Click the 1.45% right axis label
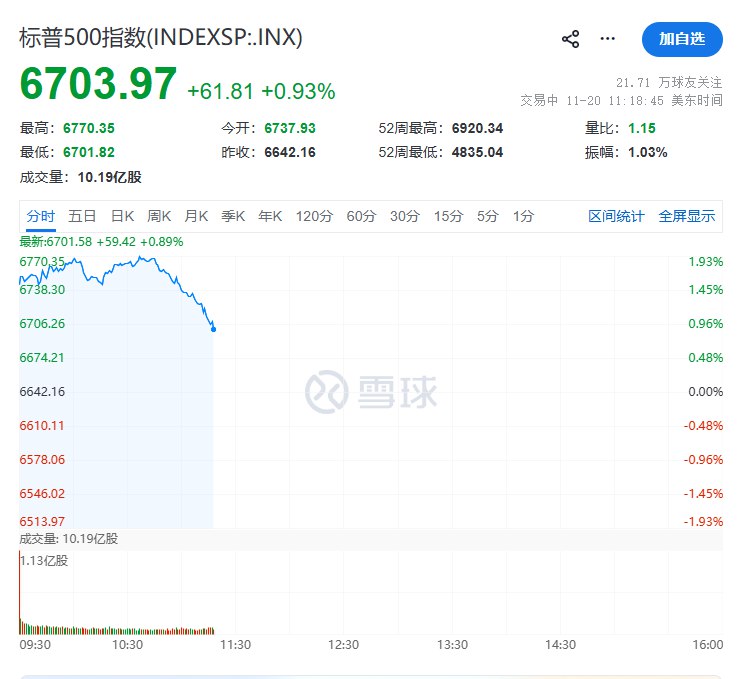The height and width of the screenshot is (679, 741). [706, 290]
